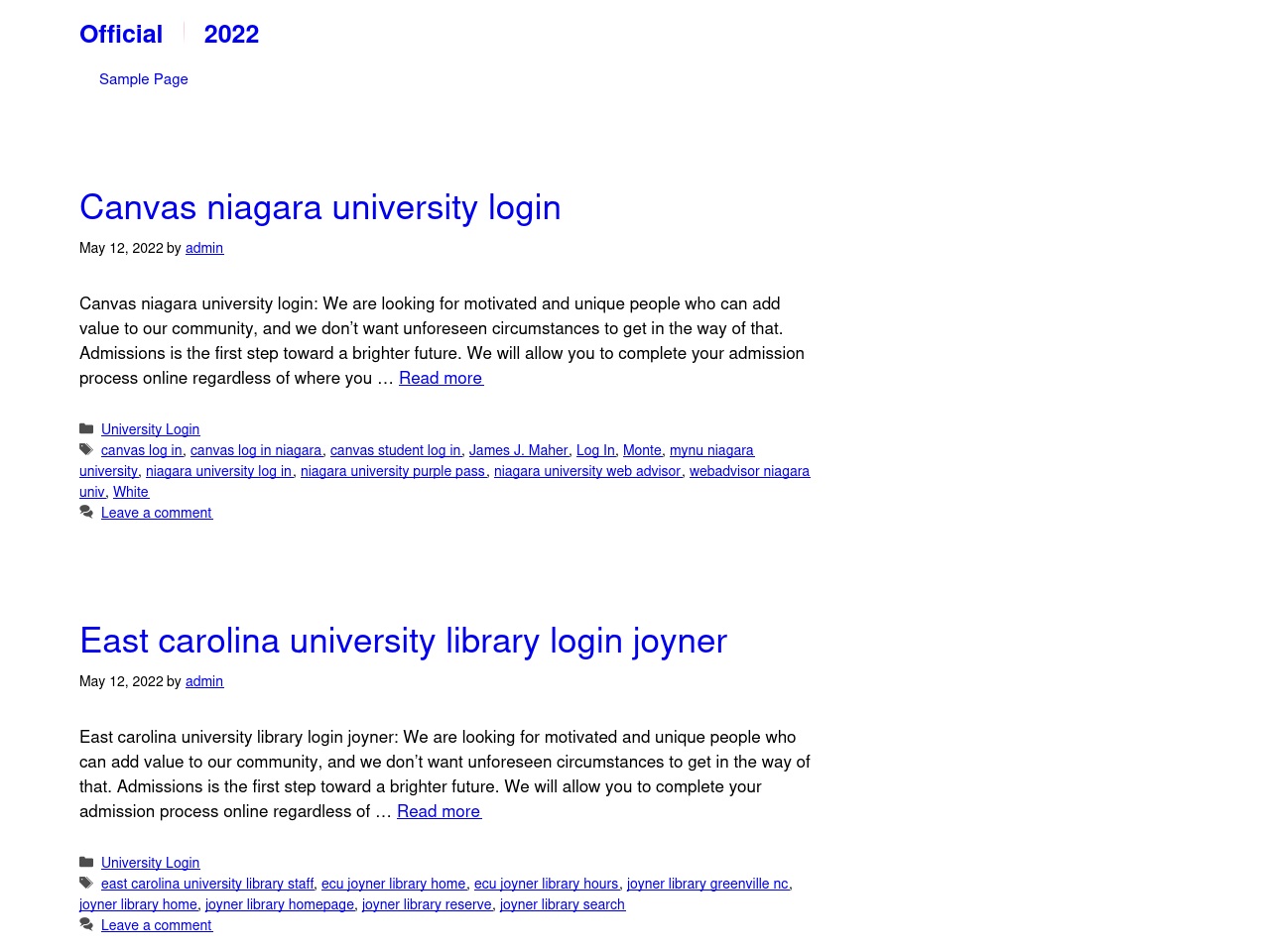This screenshot has height=952, width=1270.
Task: Open the 2022 site title link
Action: pyautogui.click(x=231, y=34)
